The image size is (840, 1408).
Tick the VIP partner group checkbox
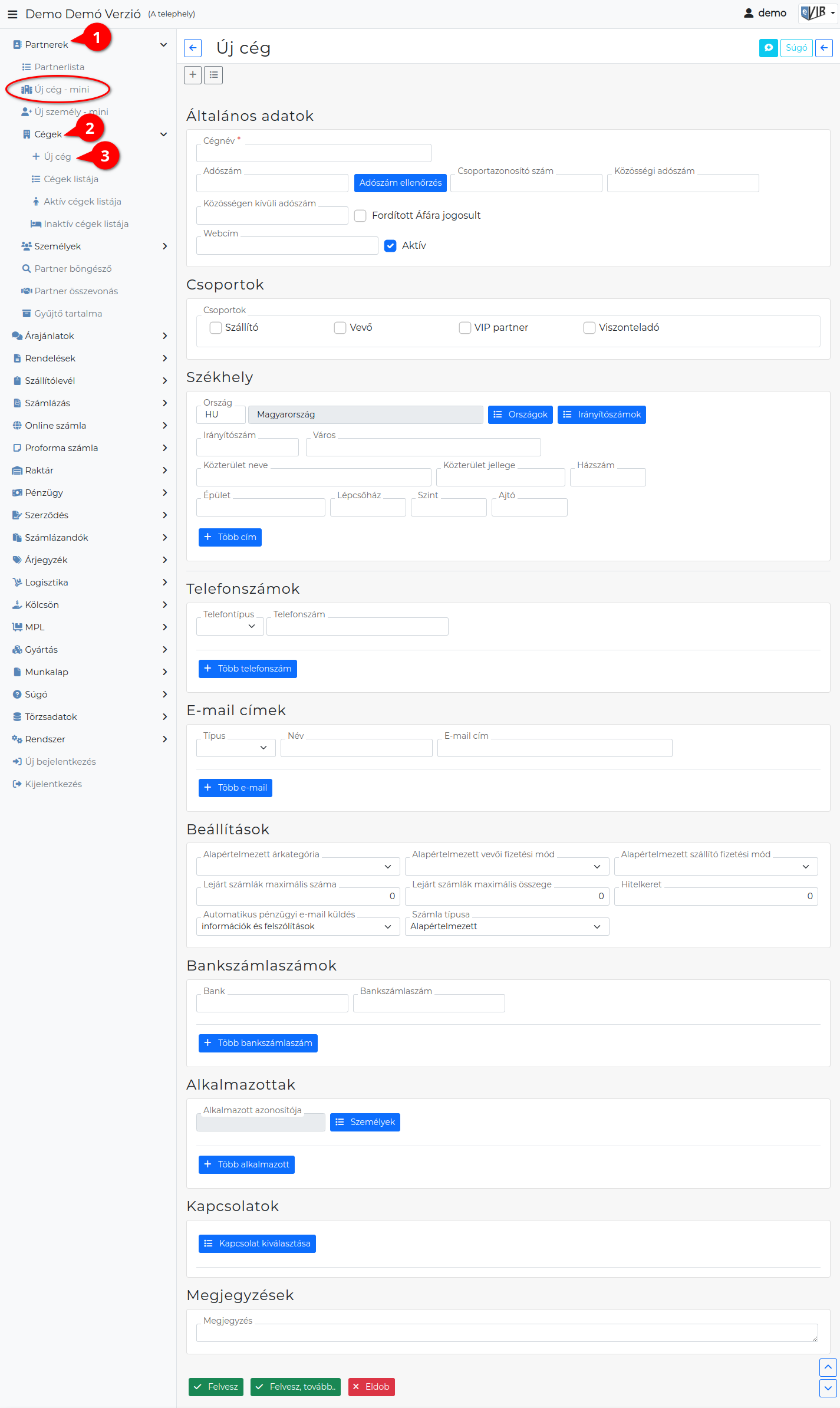point(465,328)
